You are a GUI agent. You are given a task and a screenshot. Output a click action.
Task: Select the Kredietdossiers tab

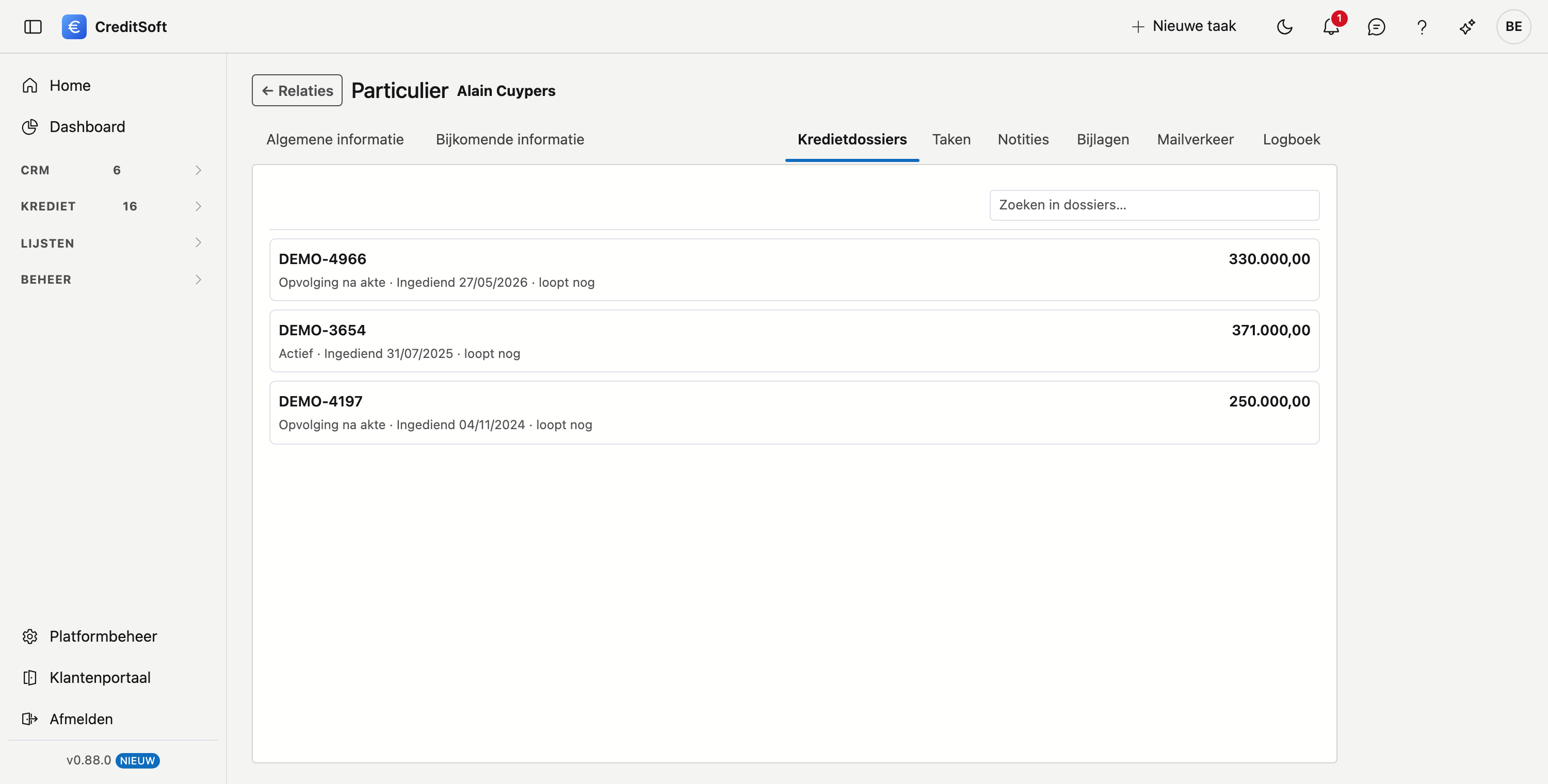click(852, 139)
